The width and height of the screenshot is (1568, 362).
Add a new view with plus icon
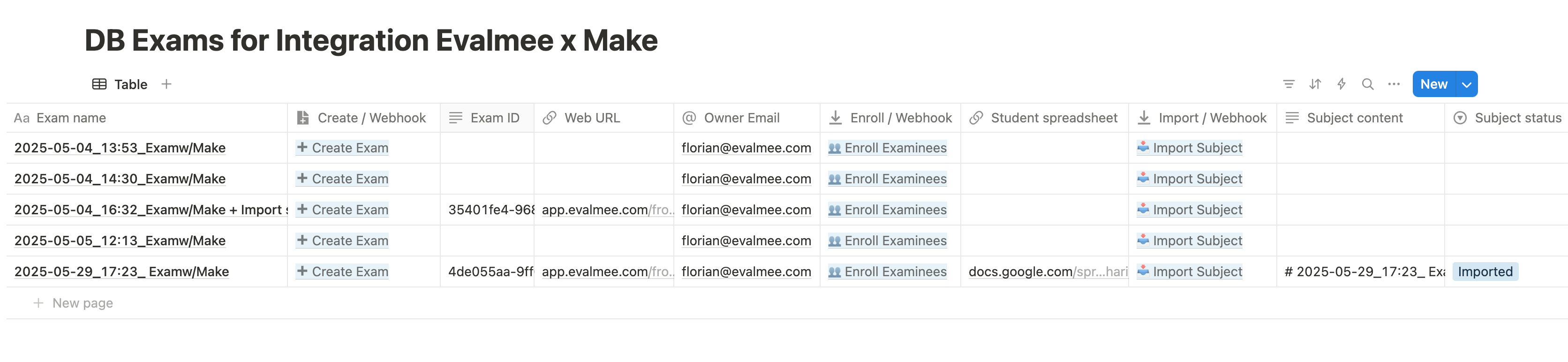click(x=166, y=84)
